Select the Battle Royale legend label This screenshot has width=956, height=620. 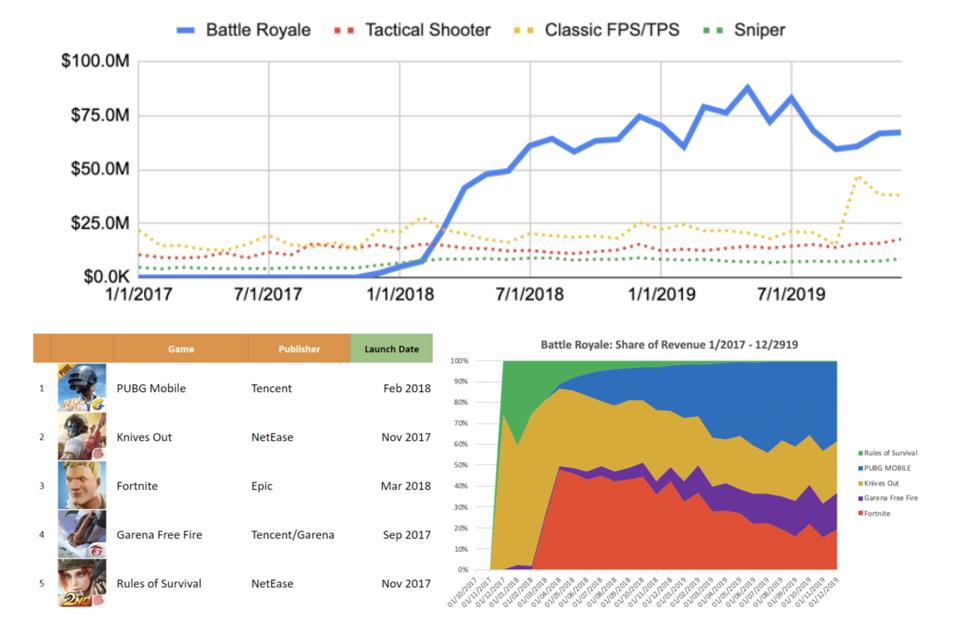258,30
